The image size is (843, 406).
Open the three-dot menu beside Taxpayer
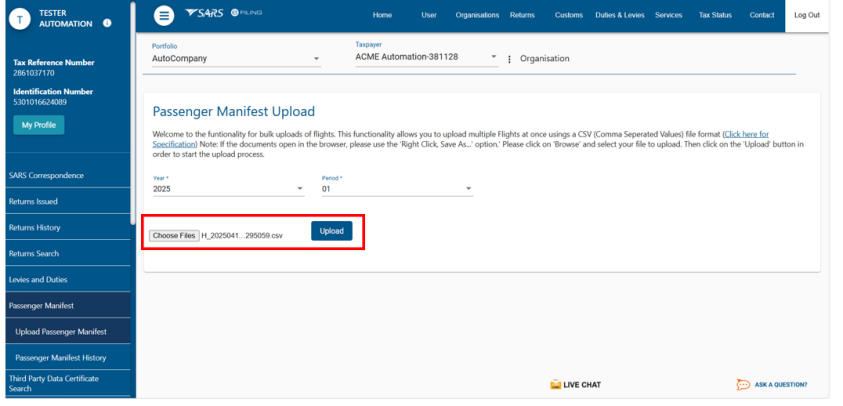coord(509,59)
